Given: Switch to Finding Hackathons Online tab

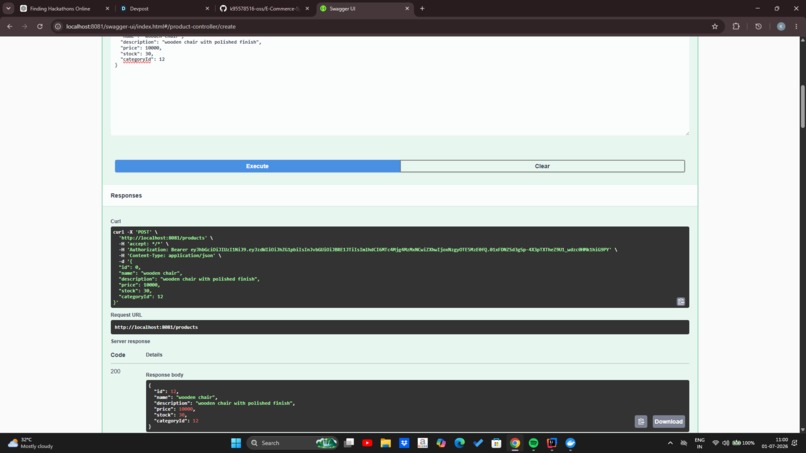Looking at the screenshot, I should [x=60, y=9].
